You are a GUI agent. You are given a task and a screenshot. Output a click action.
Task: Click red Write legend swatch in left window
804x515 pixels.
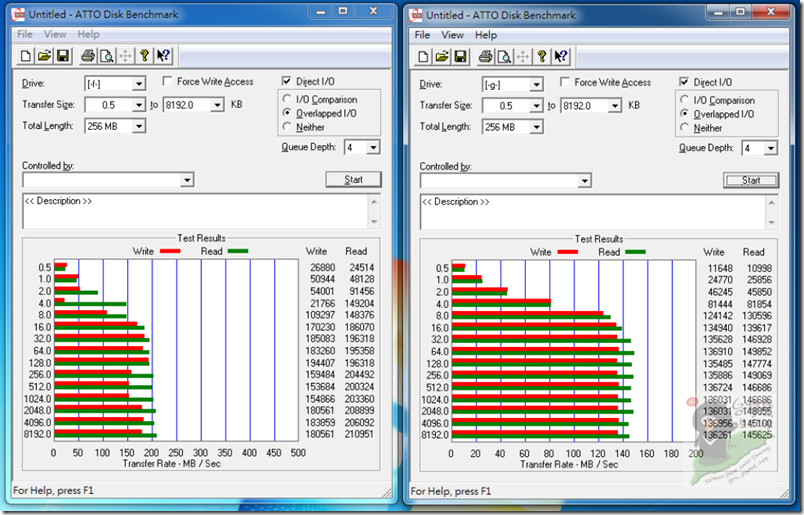(170, 251)
